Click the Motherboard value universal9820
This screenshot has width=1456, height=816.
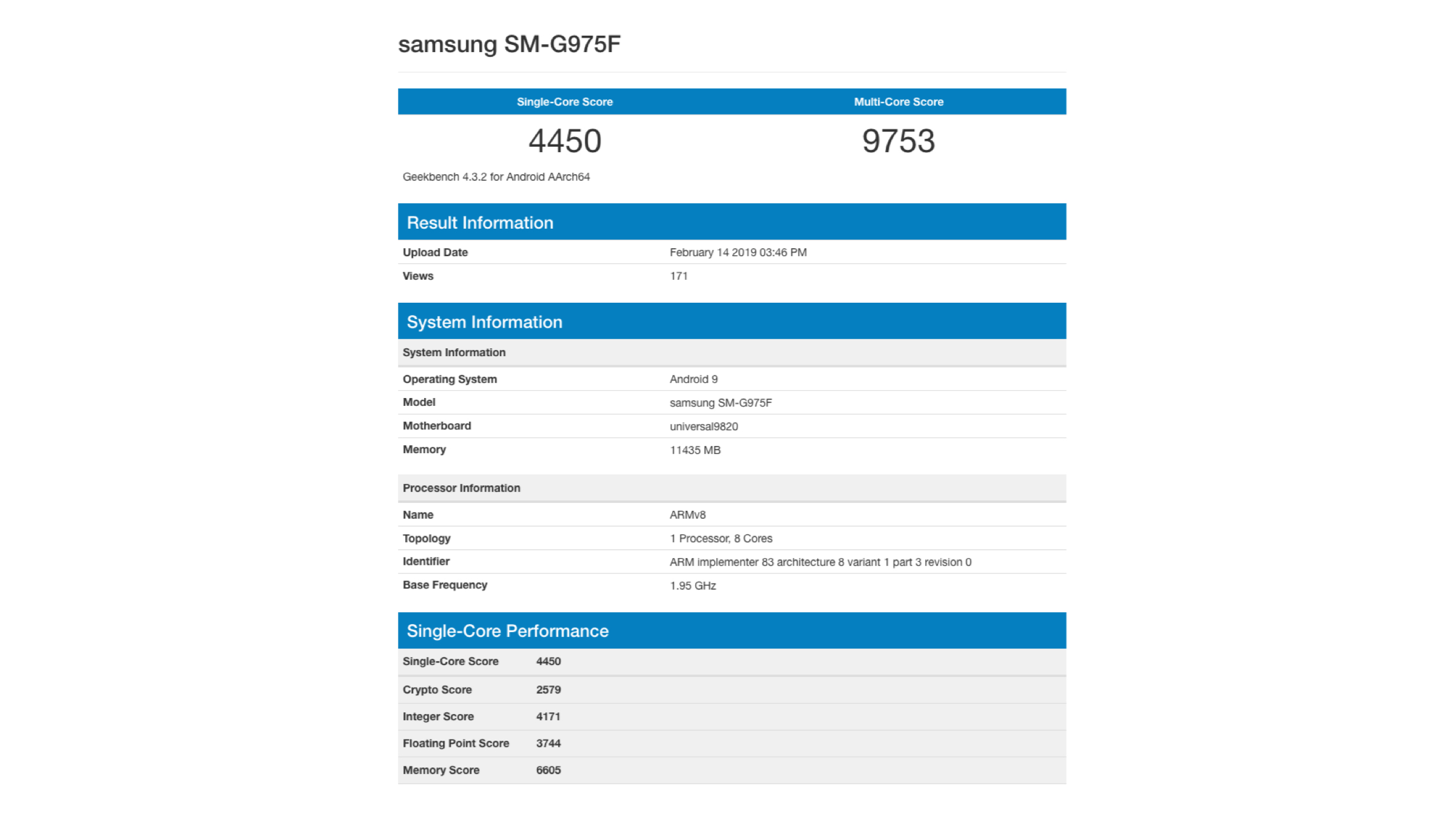tap(703, 427)
